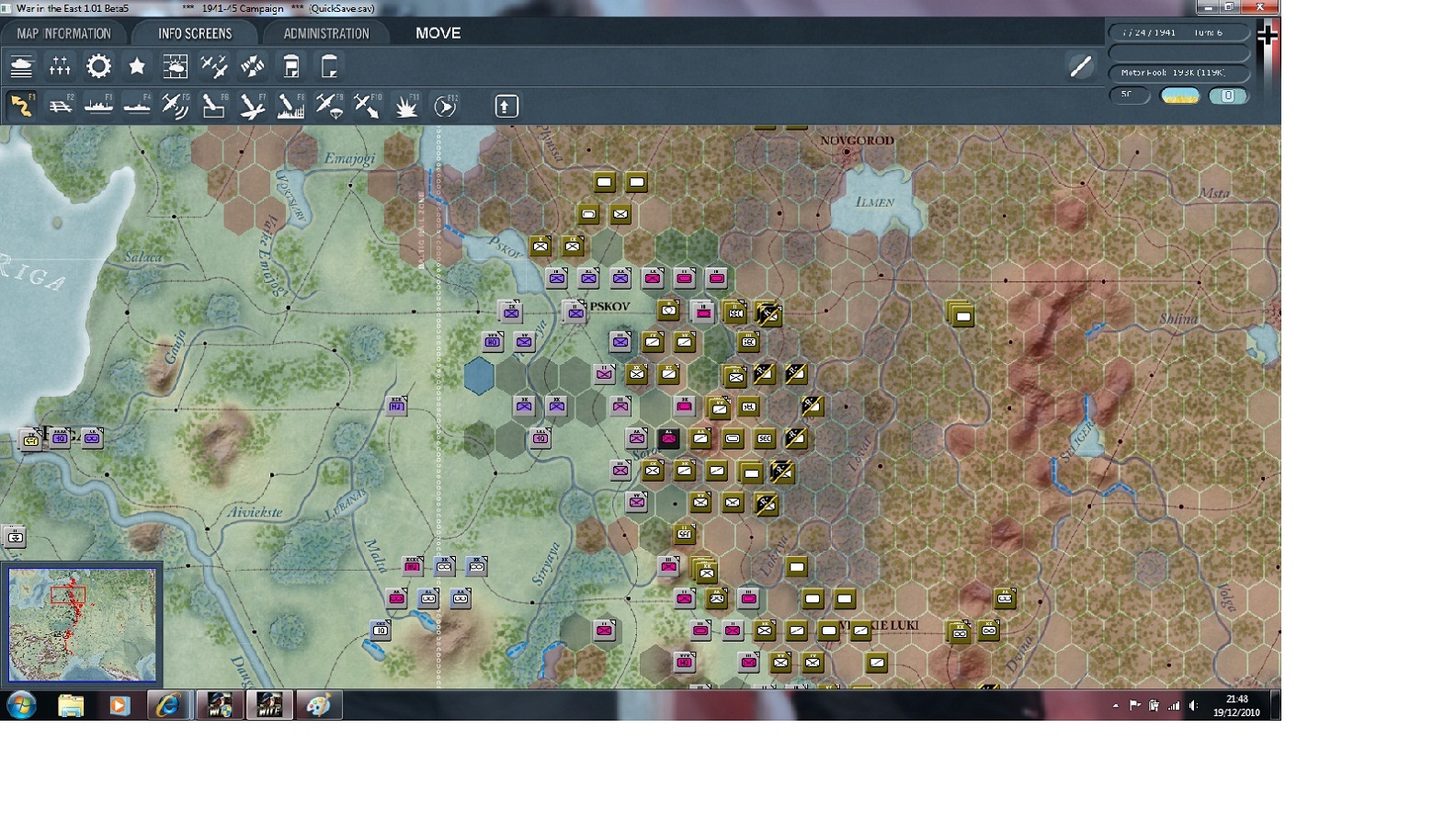
Task: Select the unit counter labeled PSKOV hex
Action: (x=574, y=312)
